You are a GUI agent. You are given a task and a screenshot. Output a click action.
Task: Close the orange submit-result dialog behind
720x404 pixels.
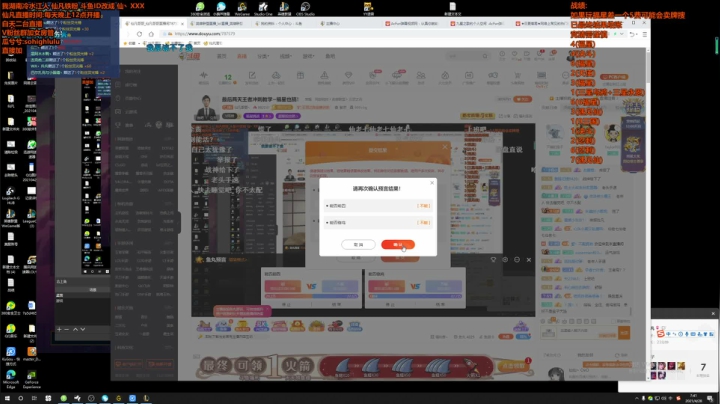point(444,147)
